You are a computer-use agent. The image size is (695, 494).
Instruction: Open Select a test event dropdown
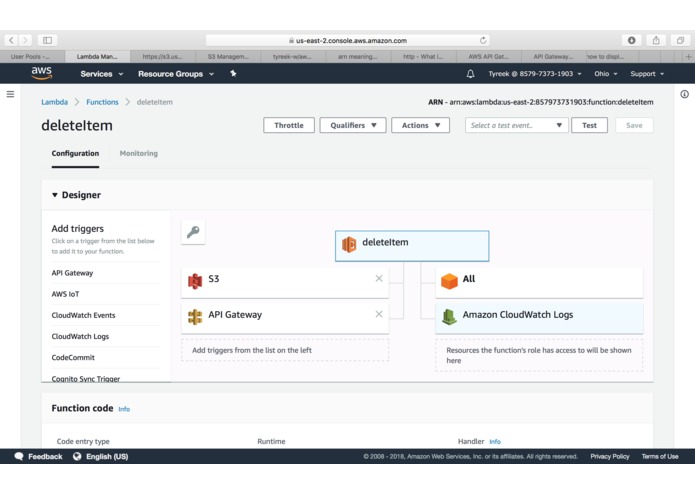(516, 125)
